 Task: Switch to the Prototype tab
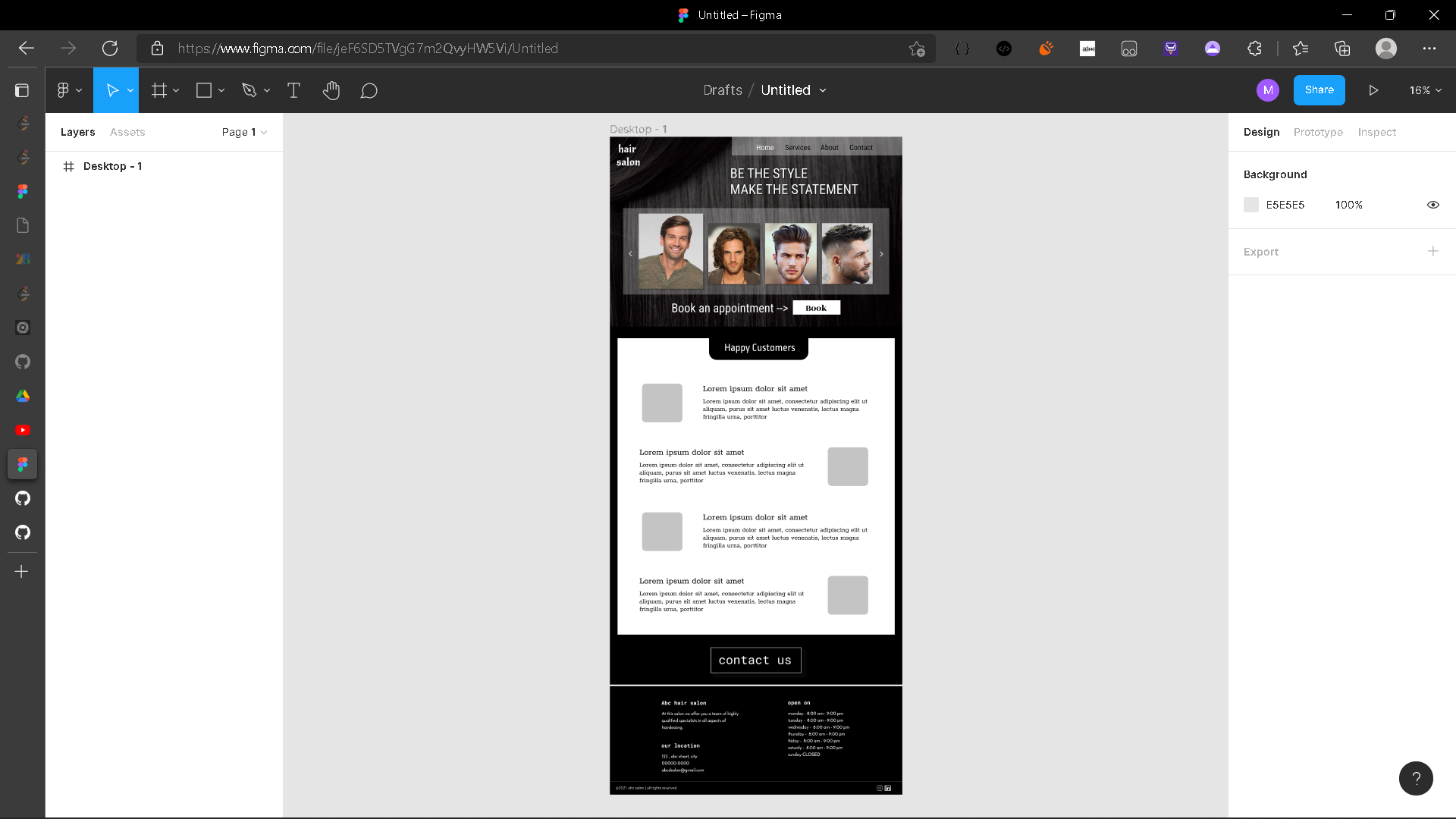(x=1318, y=132)
